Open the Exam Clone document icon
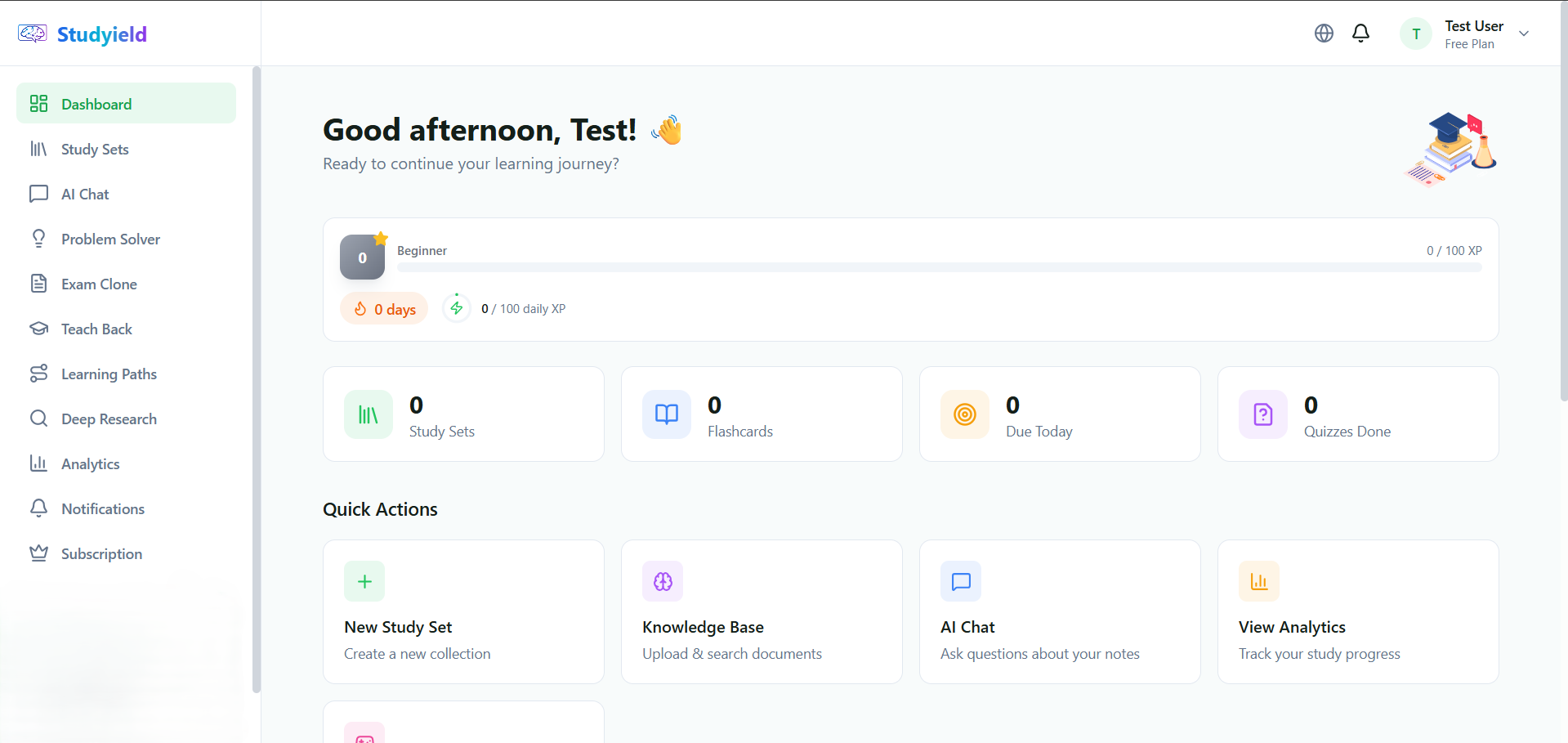Screen dimensions: 1568x743 (39, 284)
